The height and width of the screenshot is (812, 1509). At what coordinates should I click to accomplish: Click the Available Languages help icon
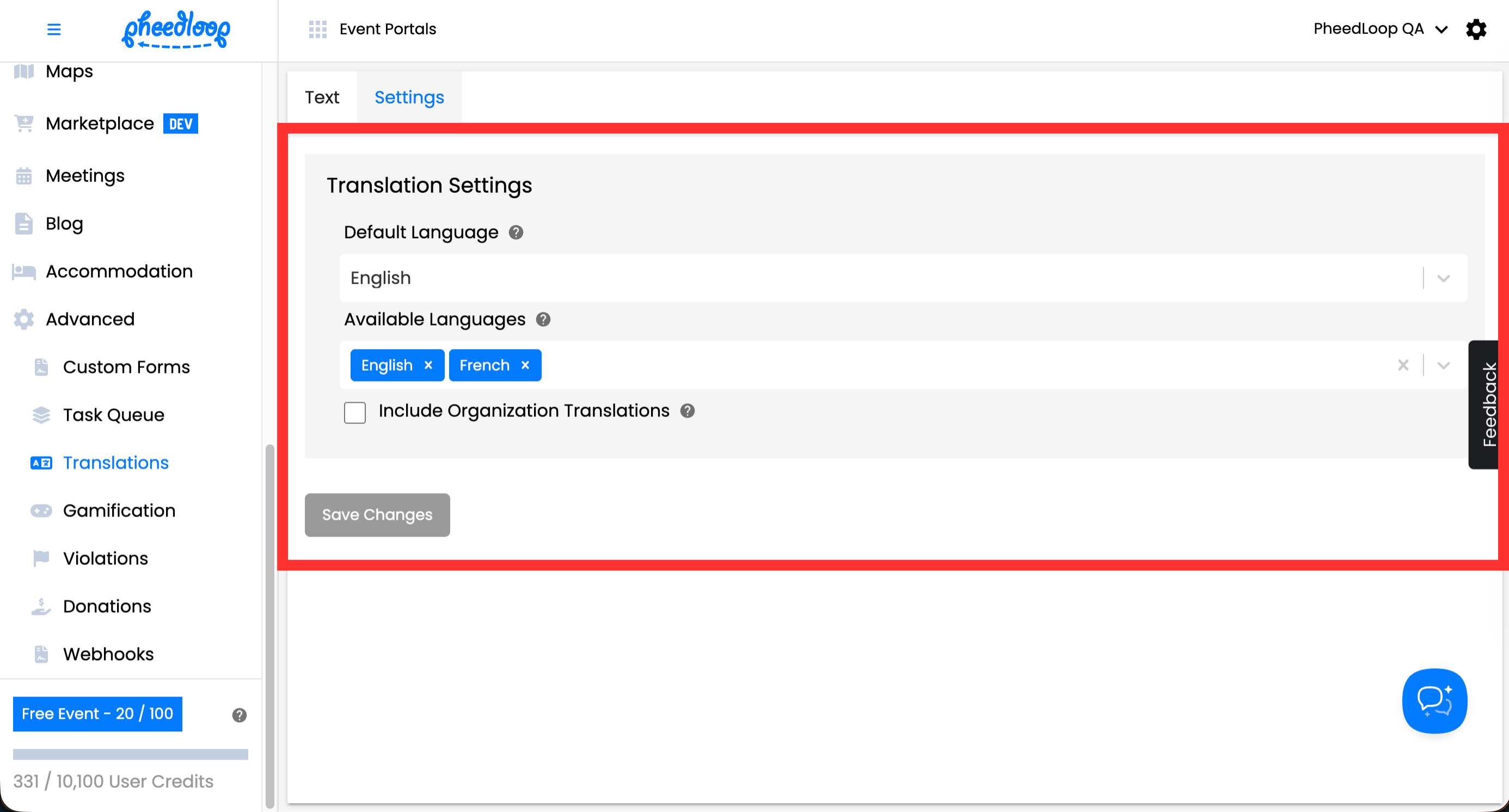[543, 319]
